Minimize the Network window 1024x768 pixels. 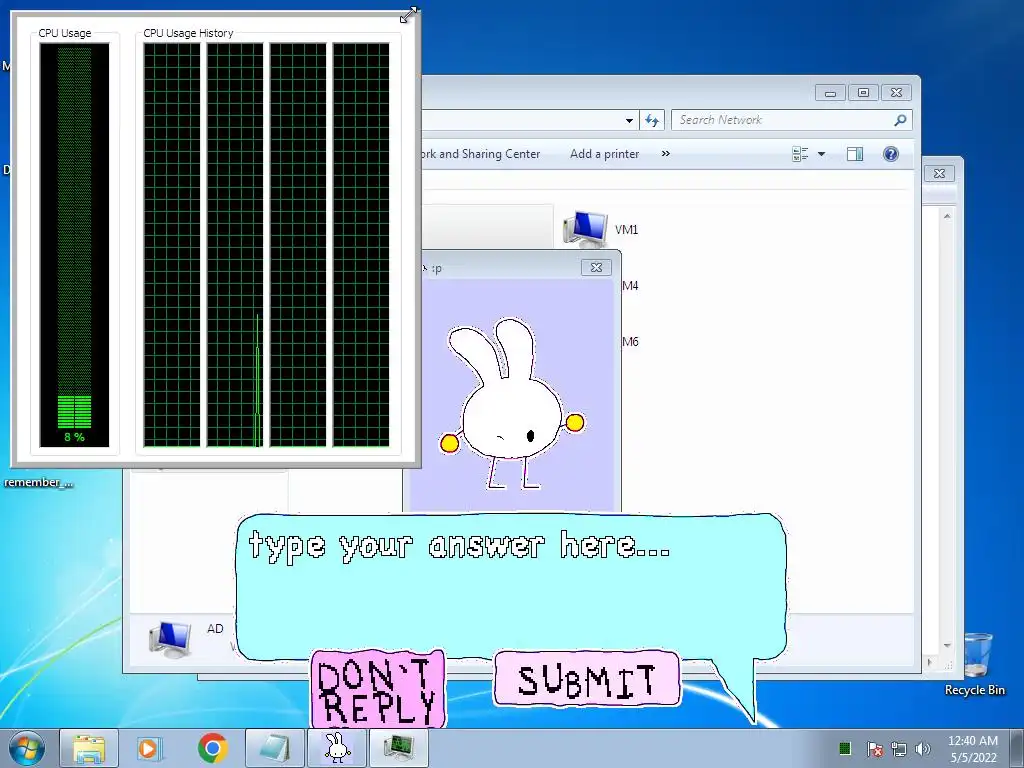point(830,93)
